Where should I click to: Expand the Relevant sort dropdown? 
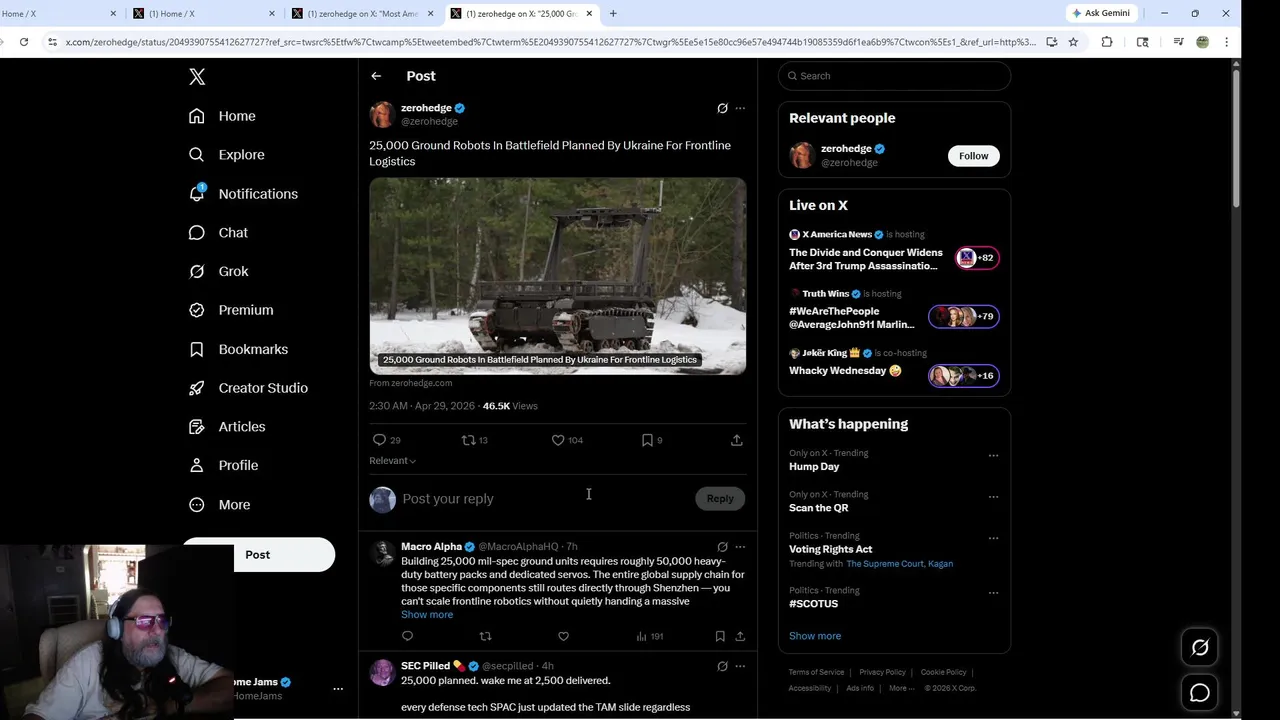coord(392,461)
